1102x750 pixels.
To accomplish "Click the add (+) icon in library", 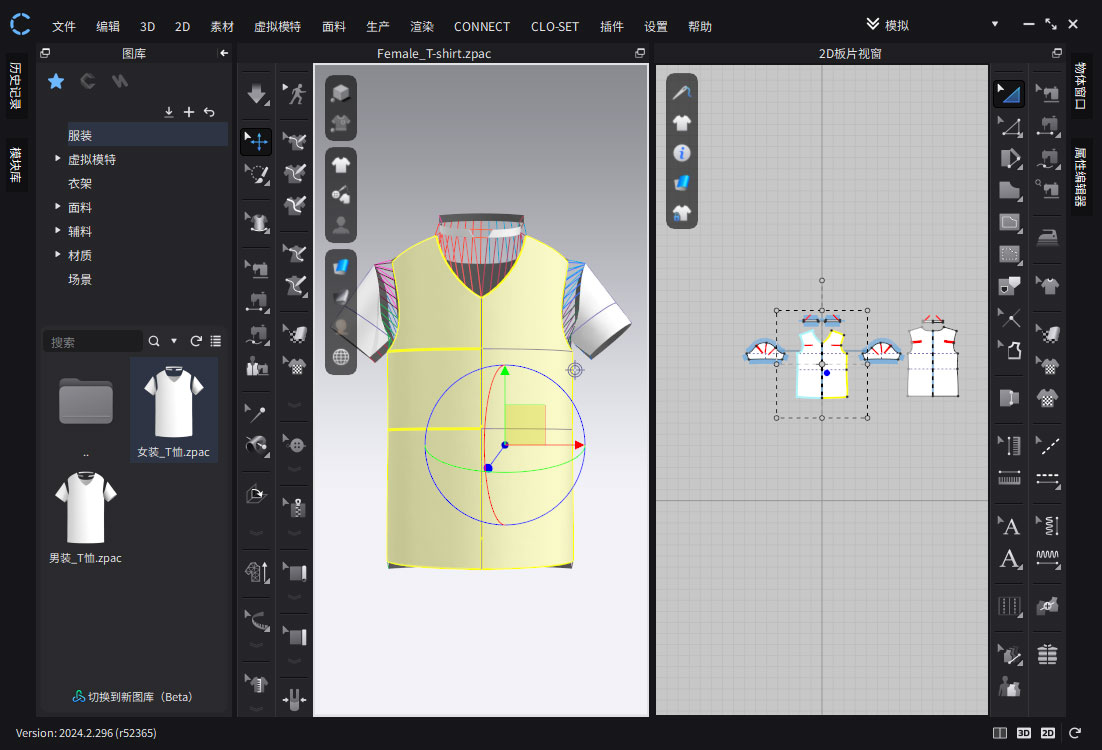I will pos(189,112).
